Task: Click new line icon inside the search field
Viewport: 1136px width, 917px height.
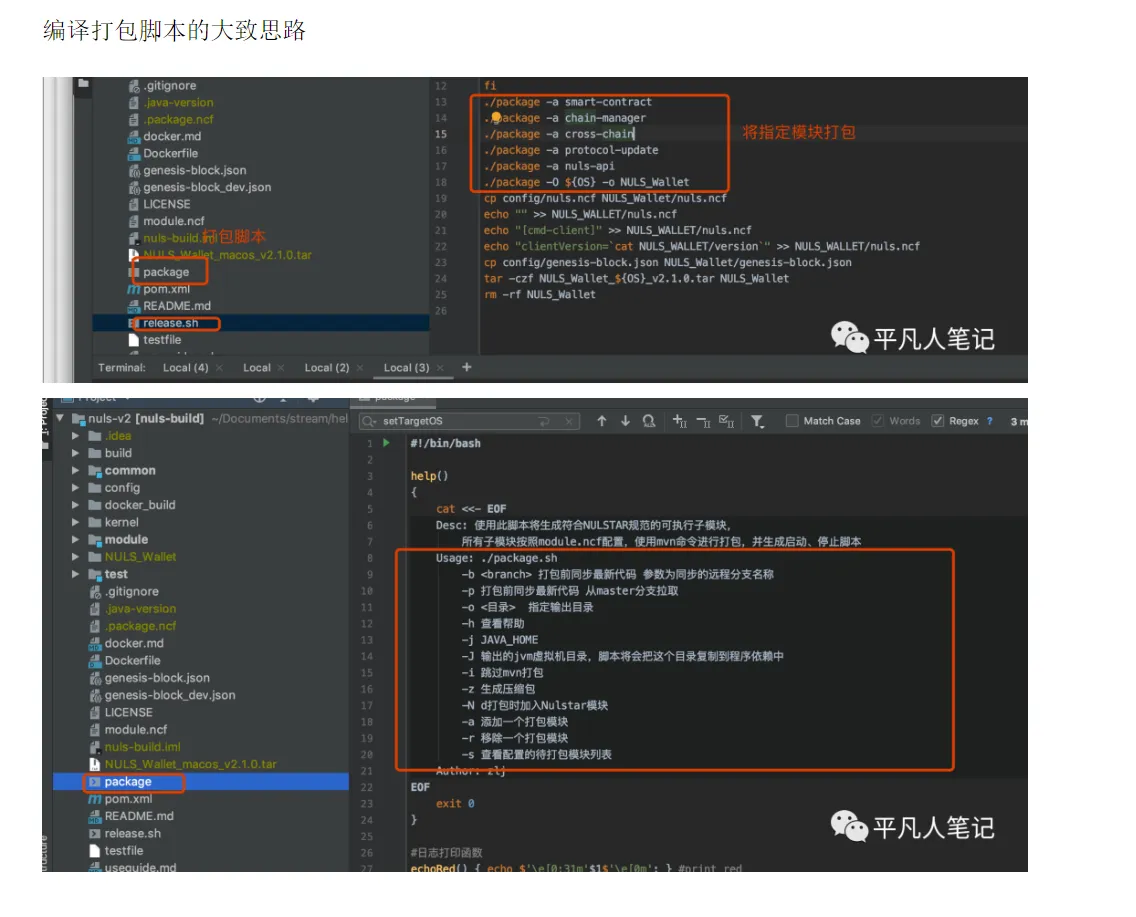Action: [x=544, y=421]
